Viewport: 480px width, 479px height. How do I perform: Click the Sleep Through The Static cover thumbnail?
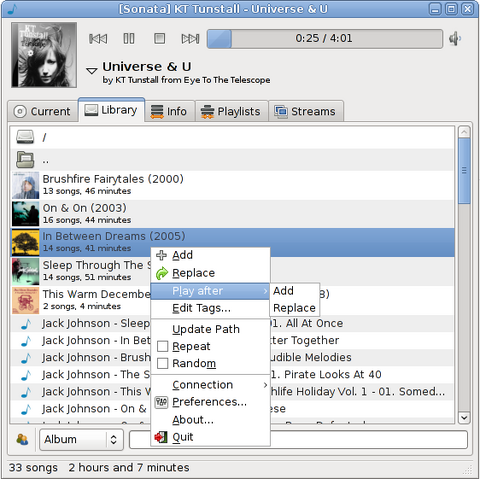26,272
